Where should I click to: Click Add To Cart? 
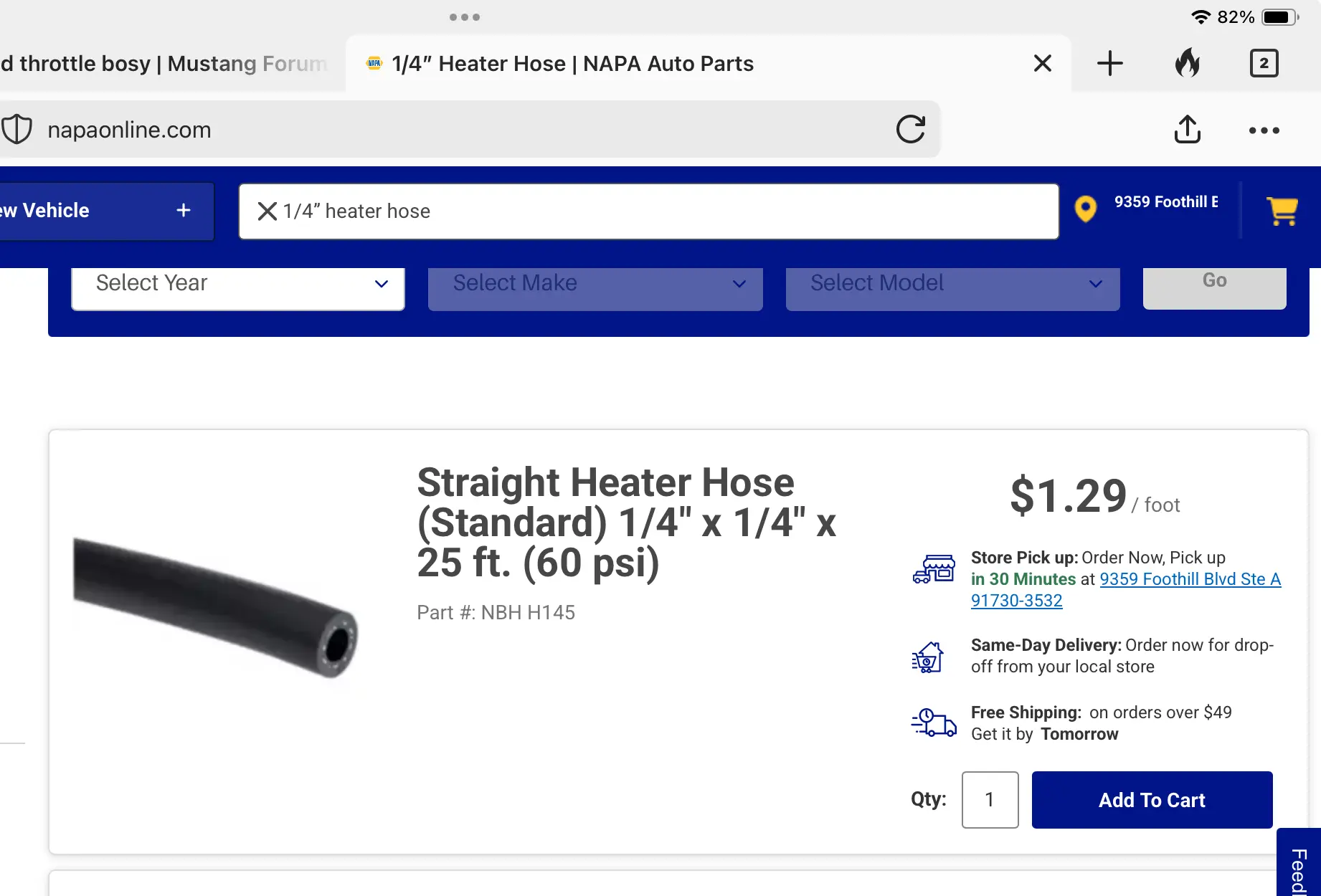pyautogui.click(x=1152, y=800)
